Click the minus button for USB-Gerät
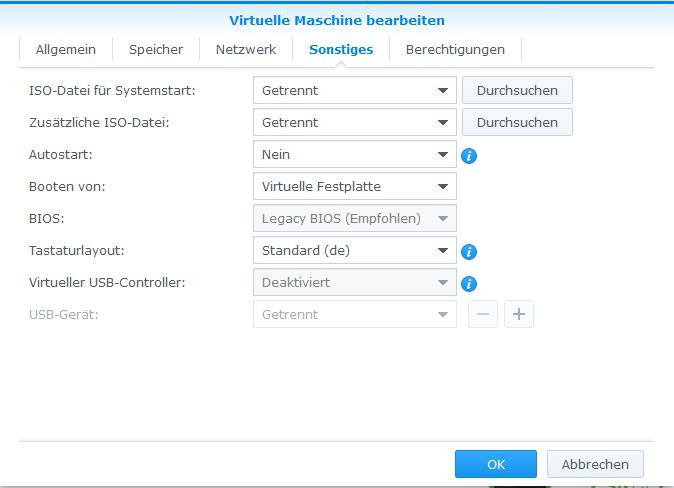 coord(483,314)
